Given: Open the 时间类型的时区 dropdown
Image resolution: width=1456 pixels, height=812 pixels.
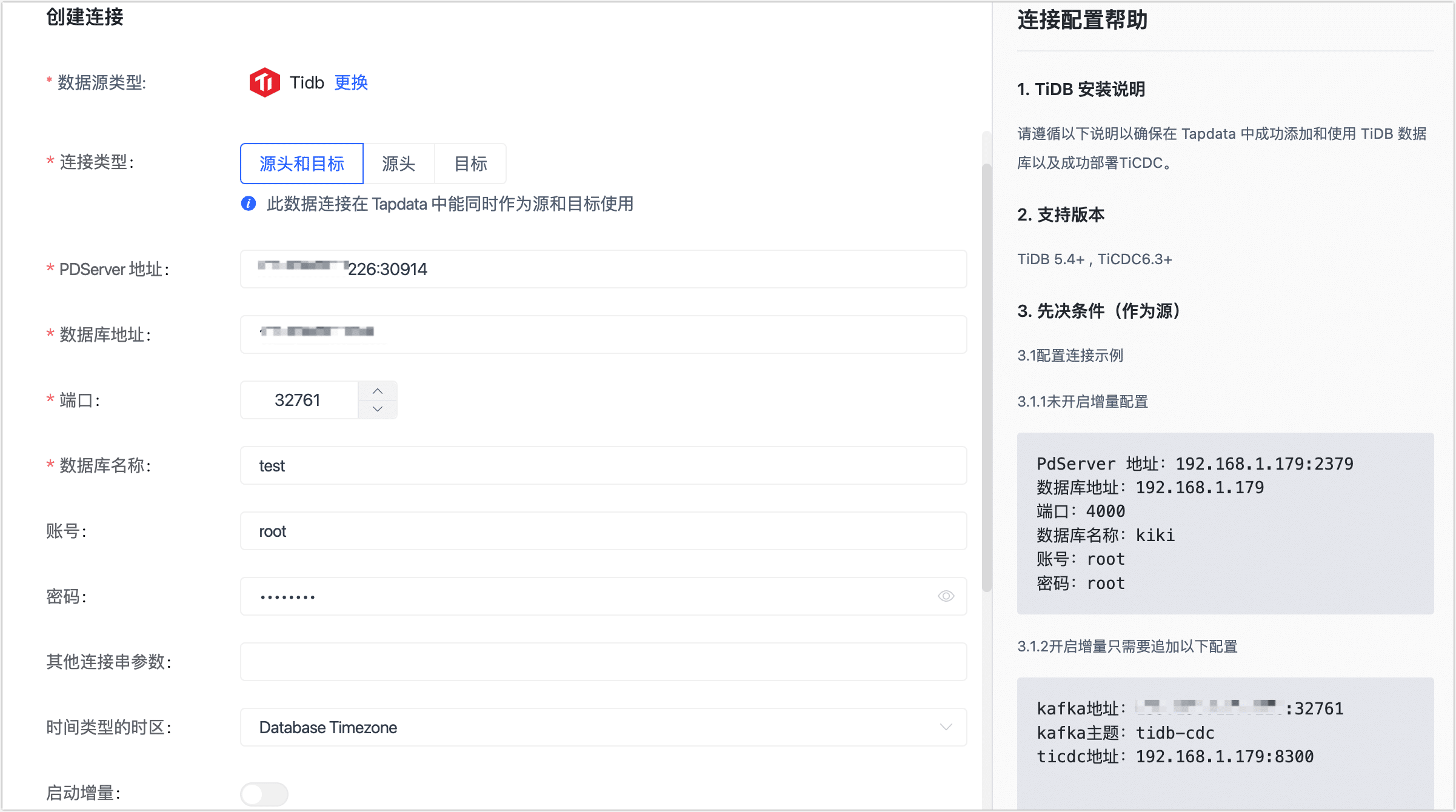Looking at the screenshot, I should point(603,727).
